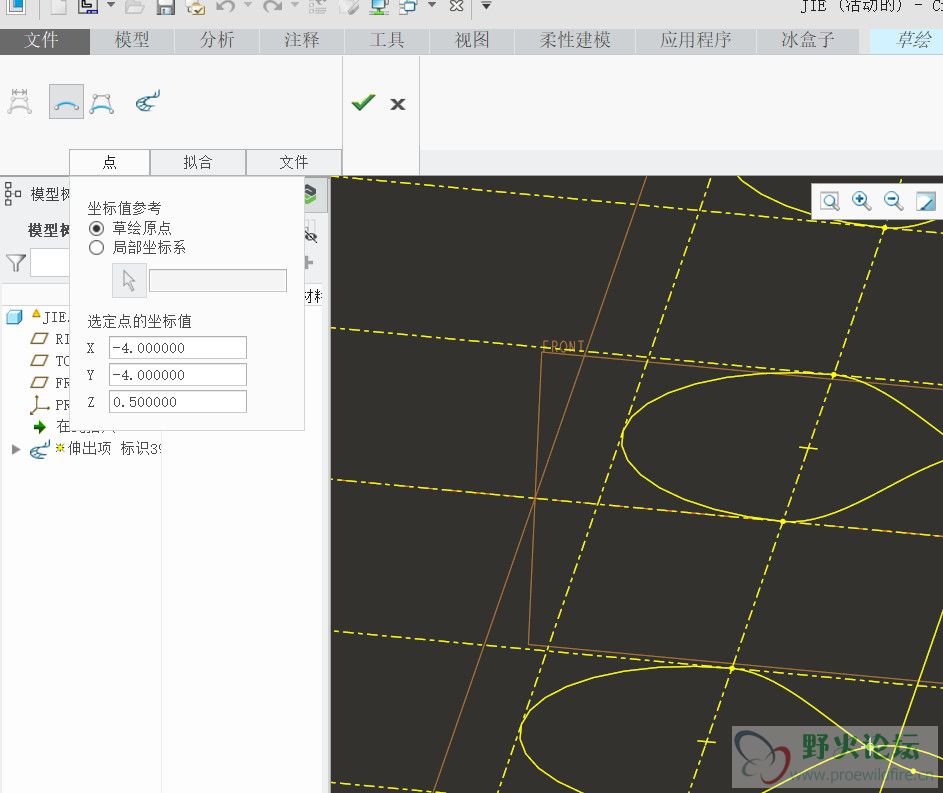Click the green checkmark to accept the curve
Image resolution: width=943 pixels, height=793 pixels.
point(363,103)
